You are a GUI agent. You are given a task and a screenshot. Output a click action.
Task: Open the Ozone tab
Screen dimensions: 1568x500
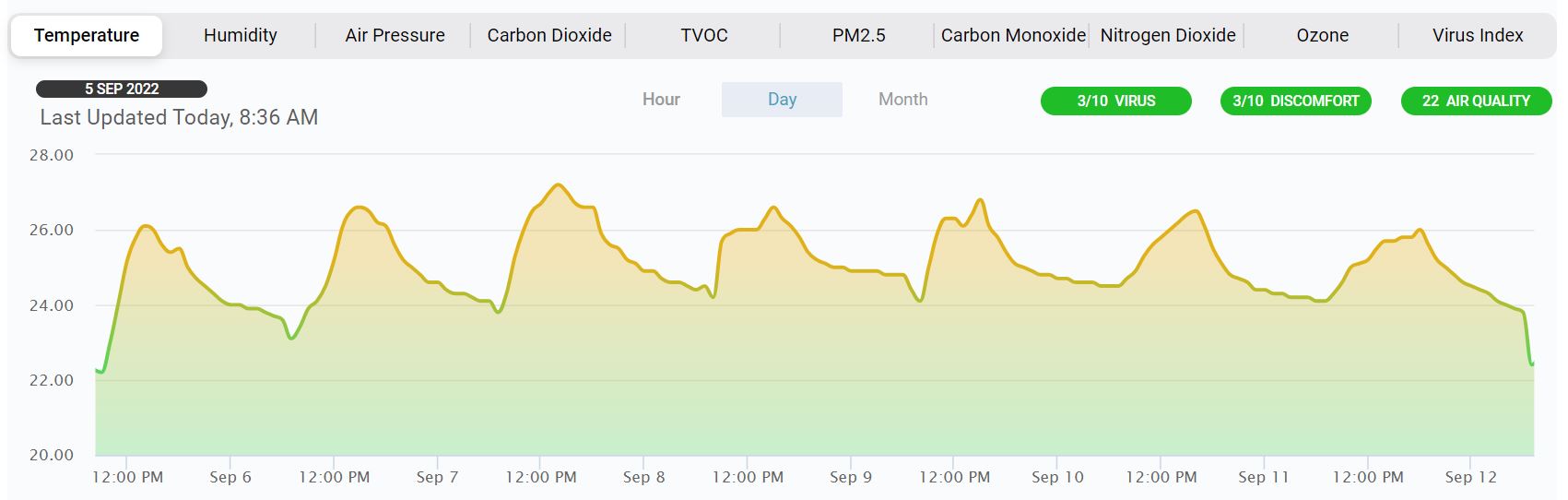point(1322,35)
